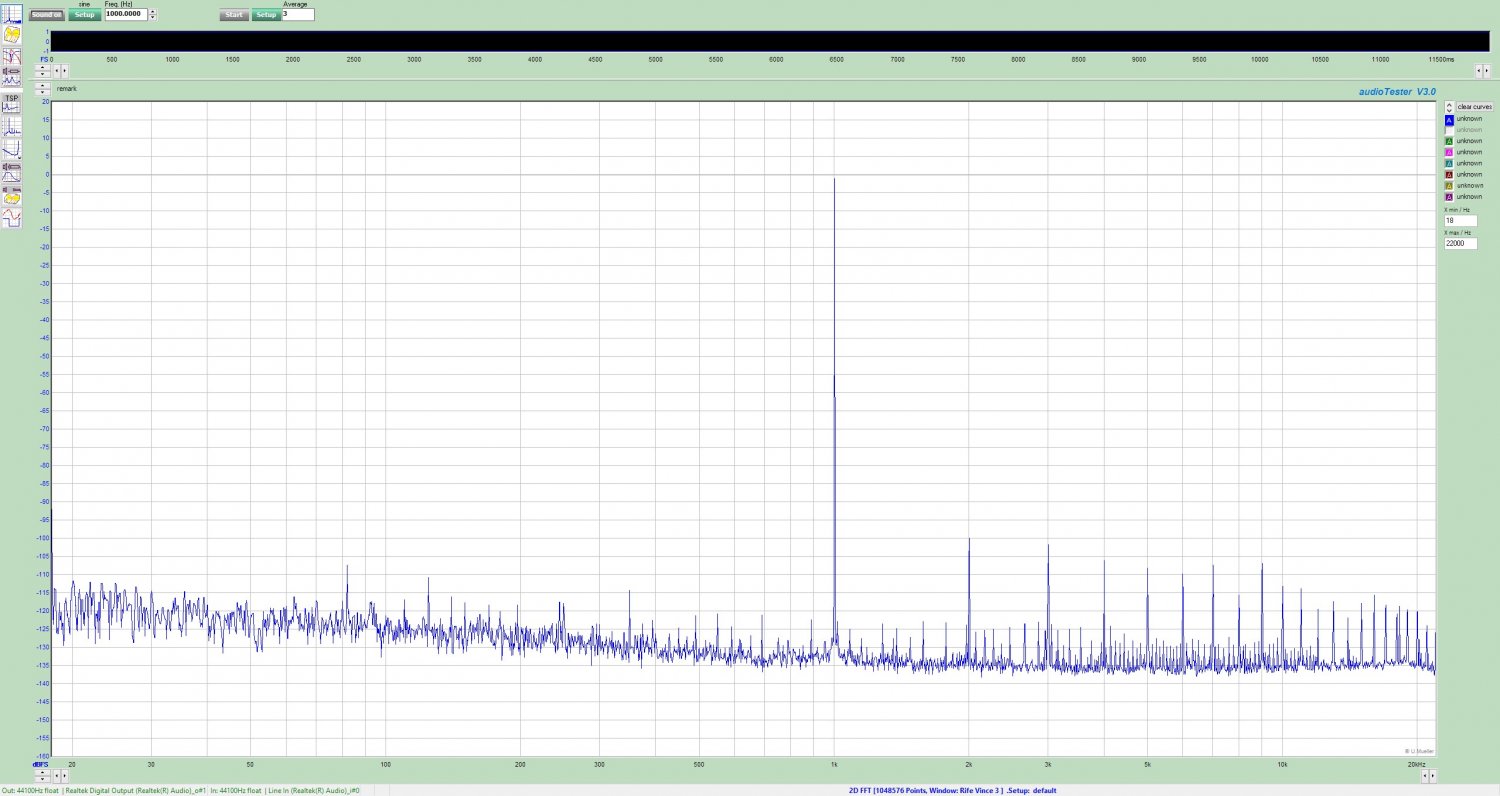Toggle the teal curve swatch
Image resolution: width=1500 pixels, height=796 pixels.
click(x=1449, y=163)
